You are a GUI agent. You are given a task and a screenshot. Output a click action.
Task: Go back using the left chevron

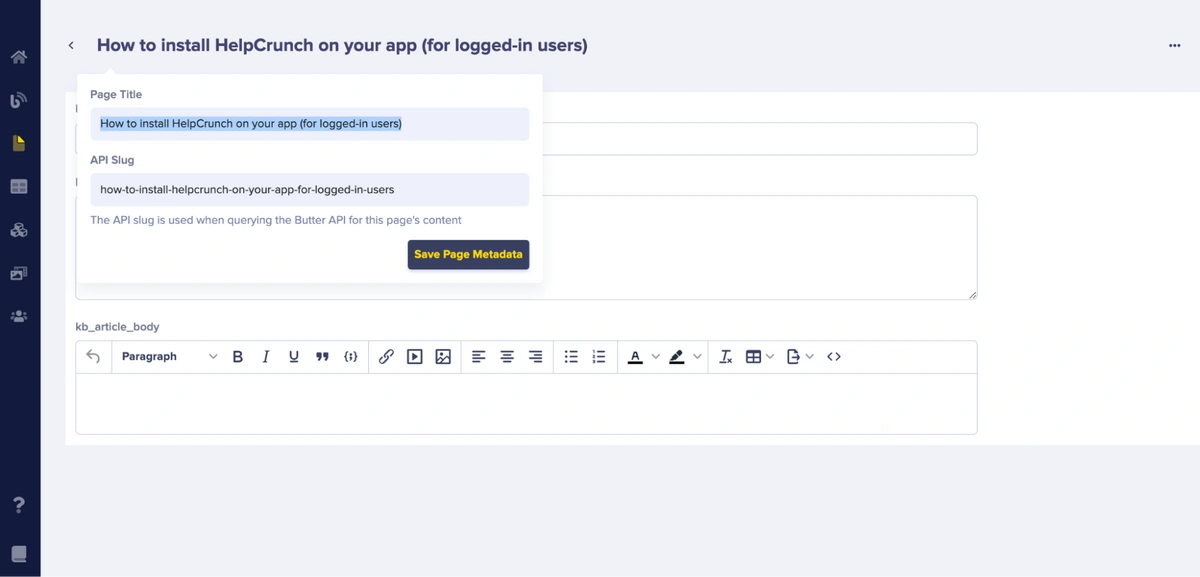point(71,46)
